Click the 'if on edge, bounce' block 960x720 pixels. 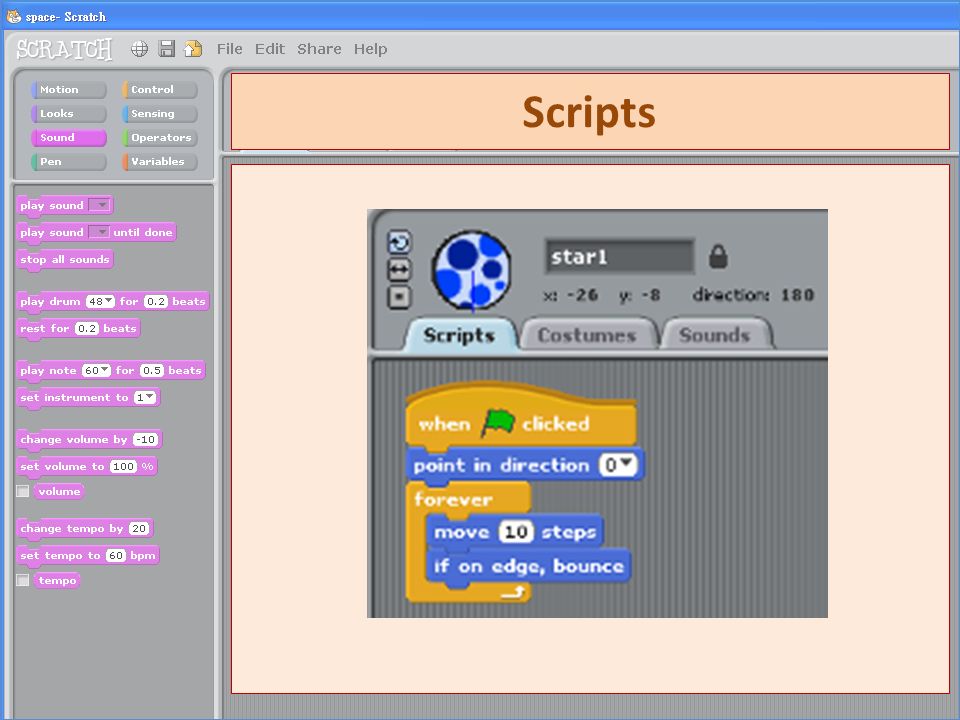coord(528,566)
